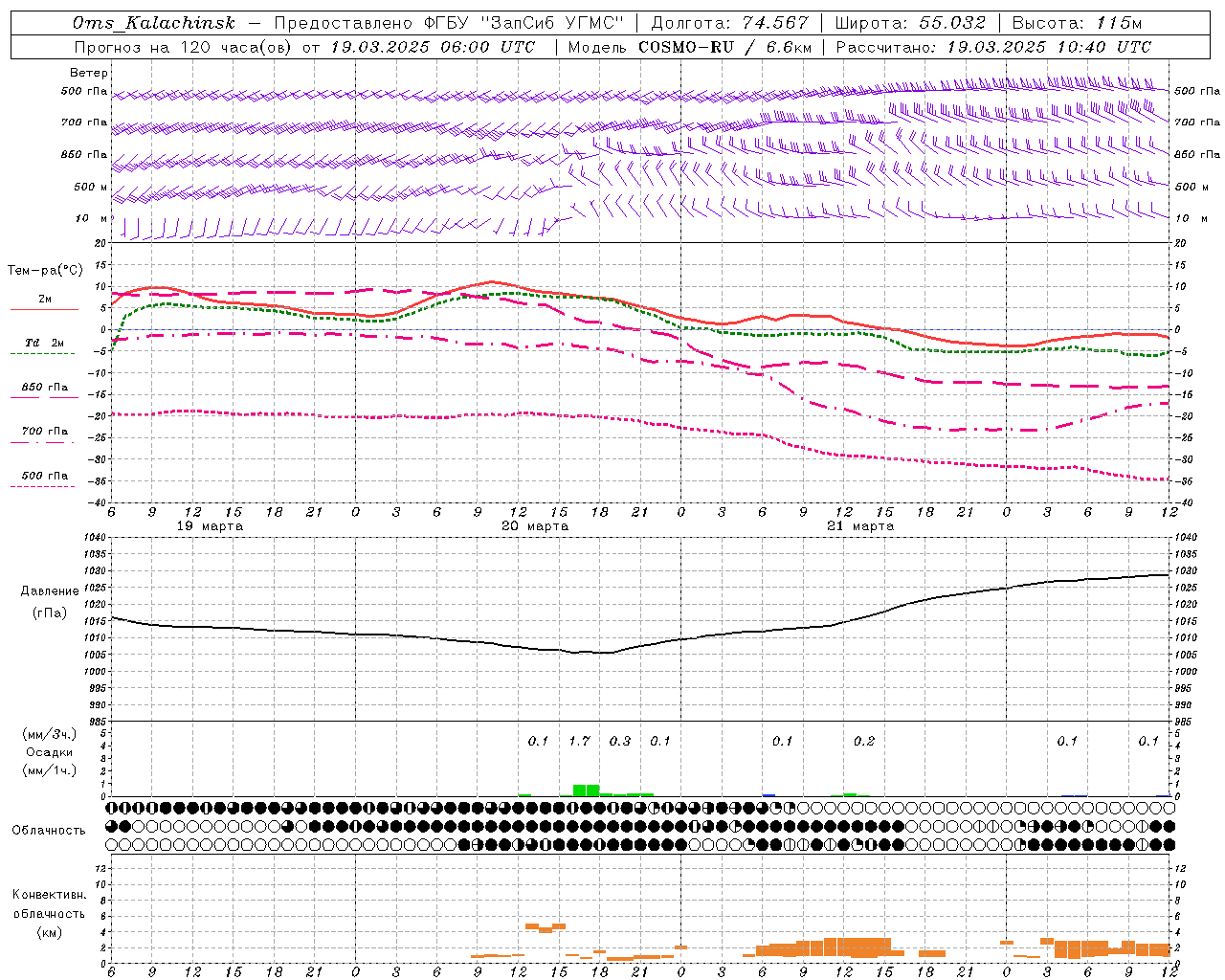Select the precipitation amount 0.3
The width and height of the screenshot is (1225, 980).
620,741
